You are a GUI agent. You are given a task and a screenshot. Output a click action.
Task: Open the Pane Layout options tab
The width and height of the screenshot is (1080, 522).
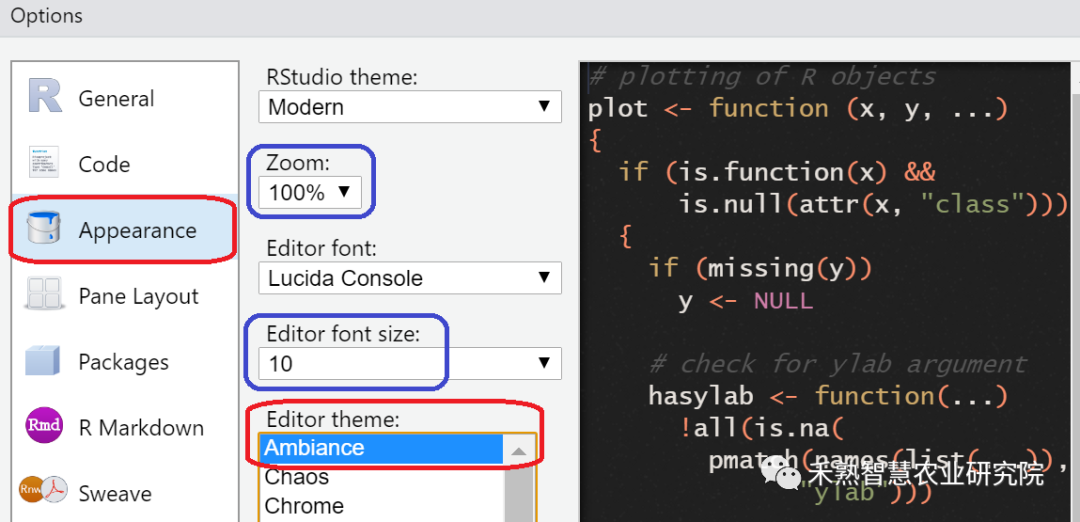pos(138,297)
